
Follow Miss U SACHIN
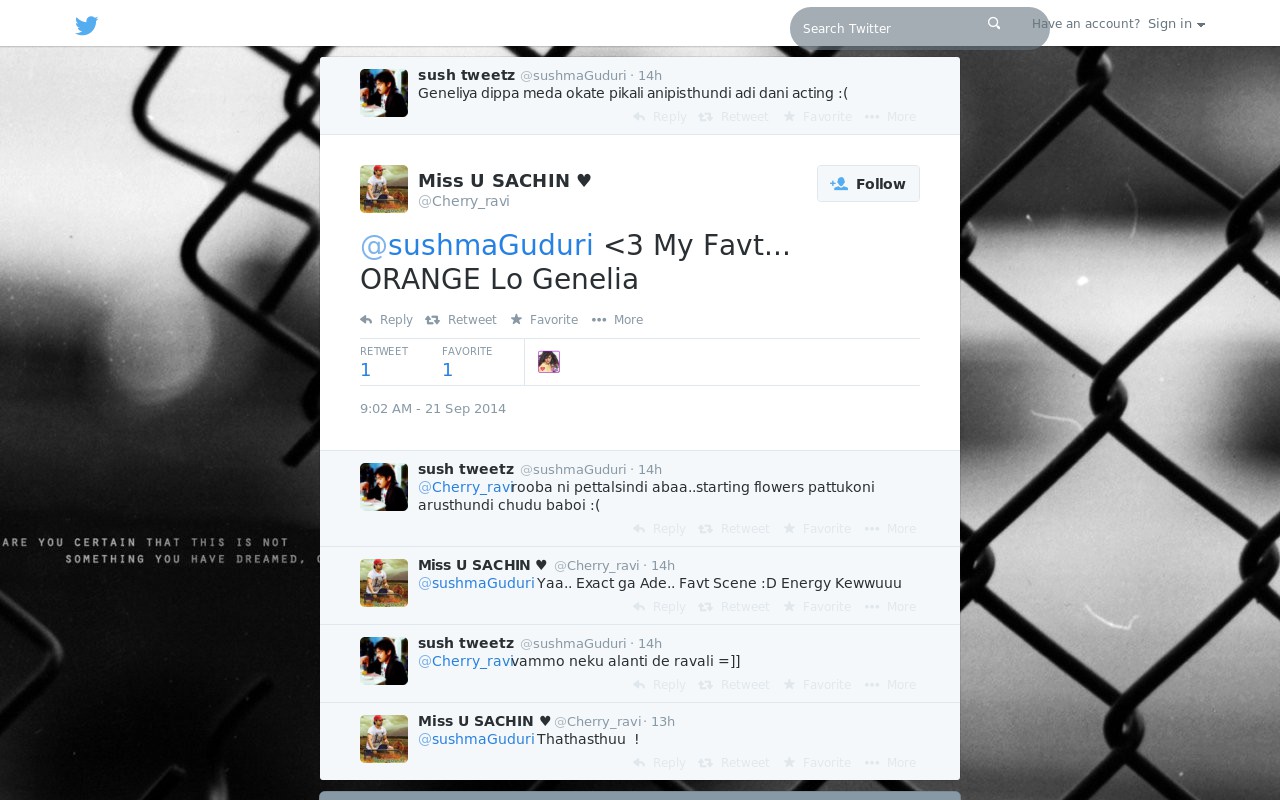pos(868,184)
